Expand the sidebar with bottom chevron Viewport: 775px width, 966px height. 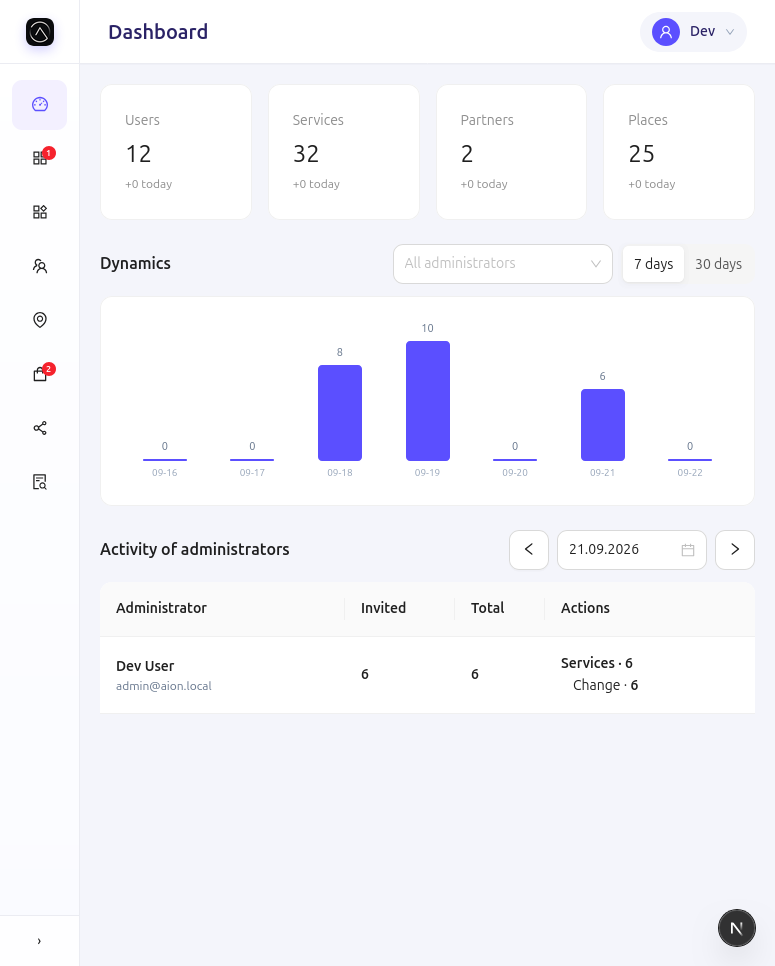[x=39, y=941]
